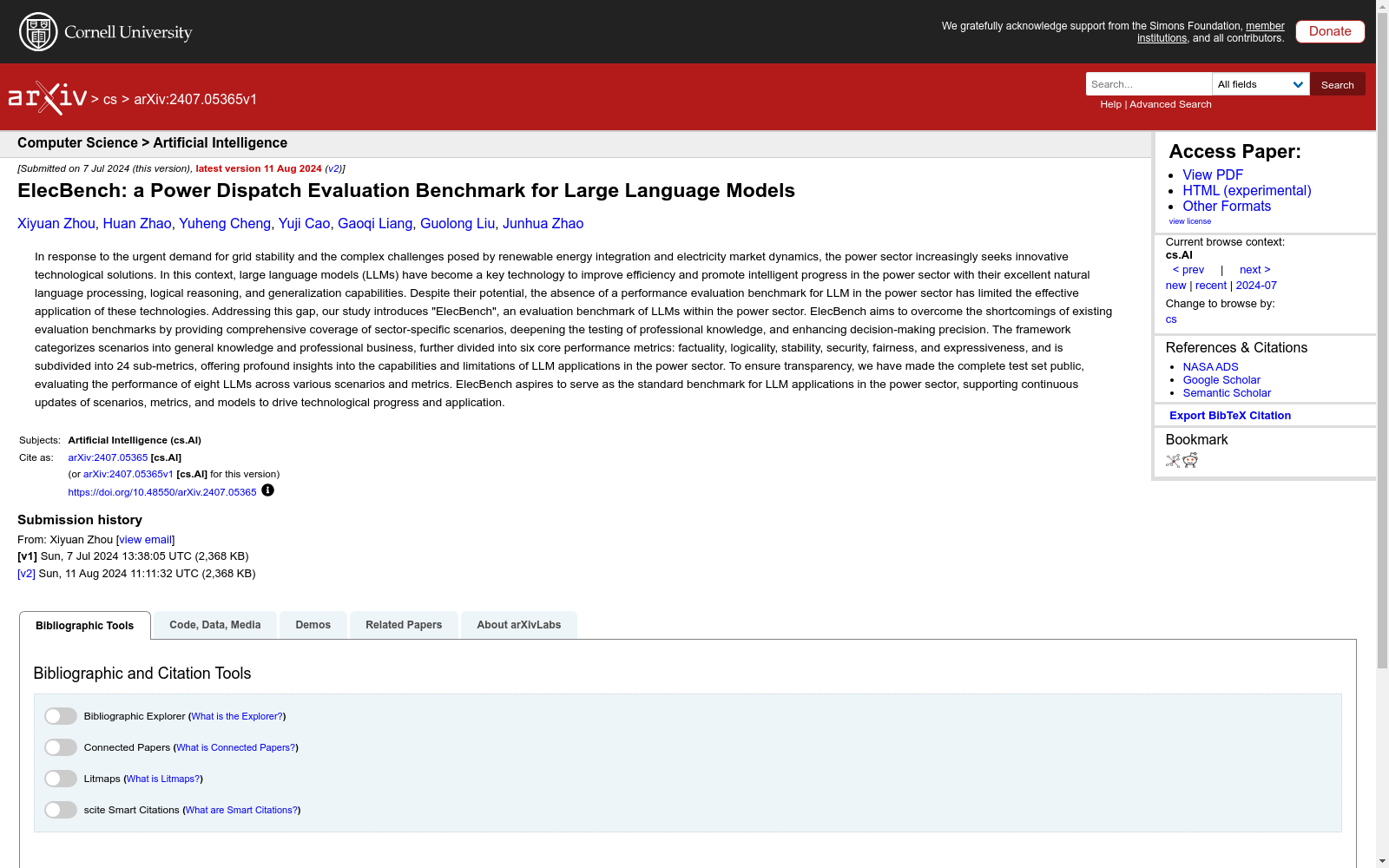The height and width of the screenshot is (868, 1389).
Task: Click the Other Formats link
Action: 1227,206
